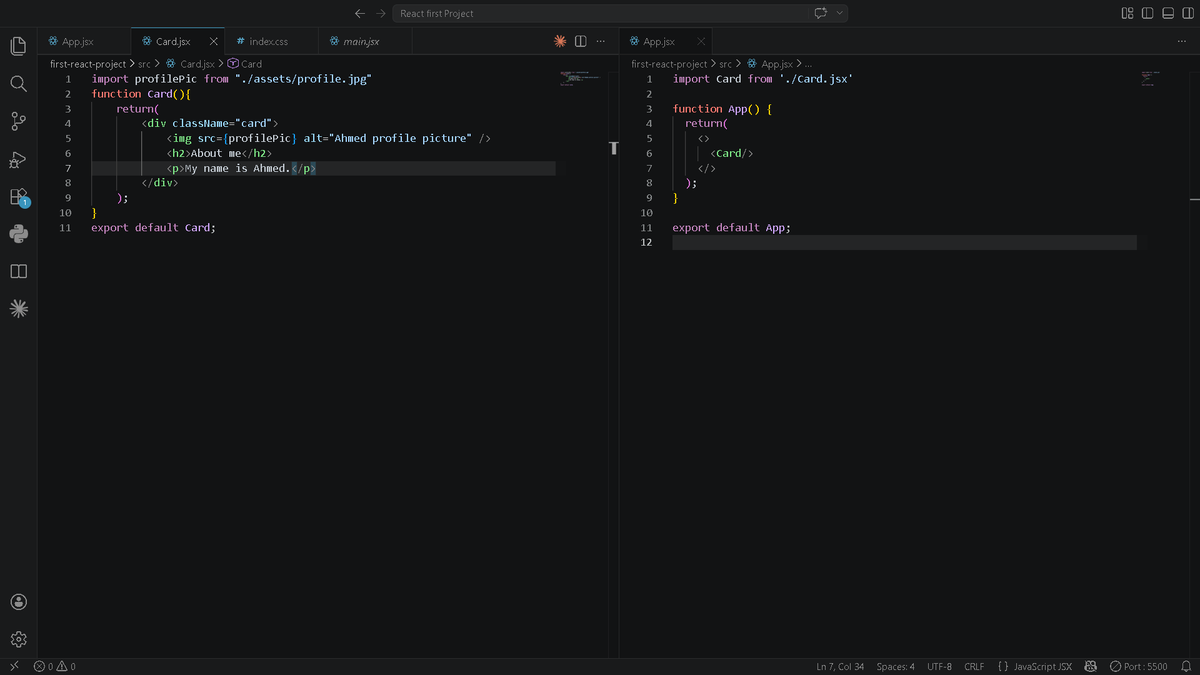The height and width of the screenshot is (675, 1200).
Task: Toggle the panel layout control top right
Action: (x=1166, y=12)
